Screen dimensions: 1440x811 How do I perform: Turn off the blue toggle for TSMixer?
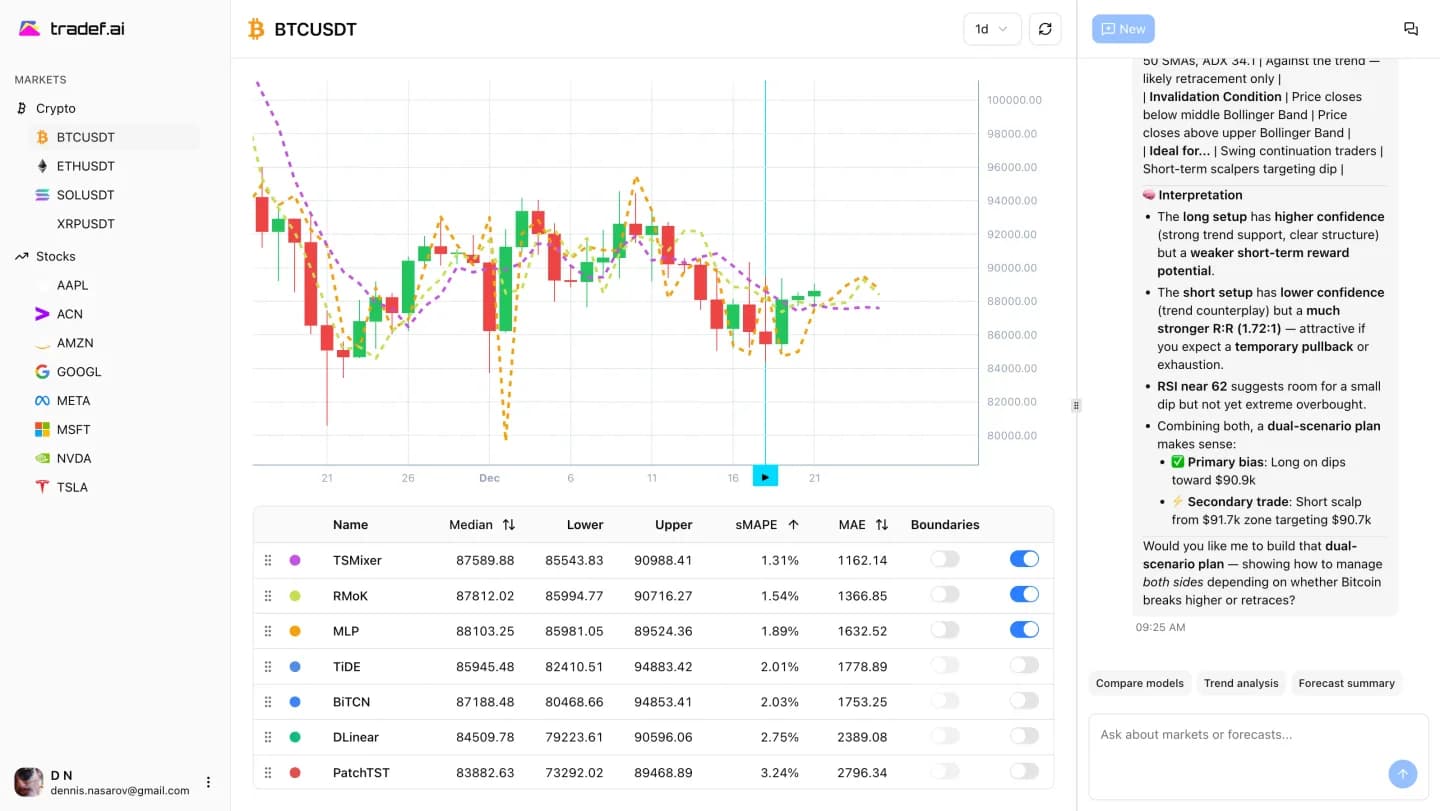click(1023, 559)
